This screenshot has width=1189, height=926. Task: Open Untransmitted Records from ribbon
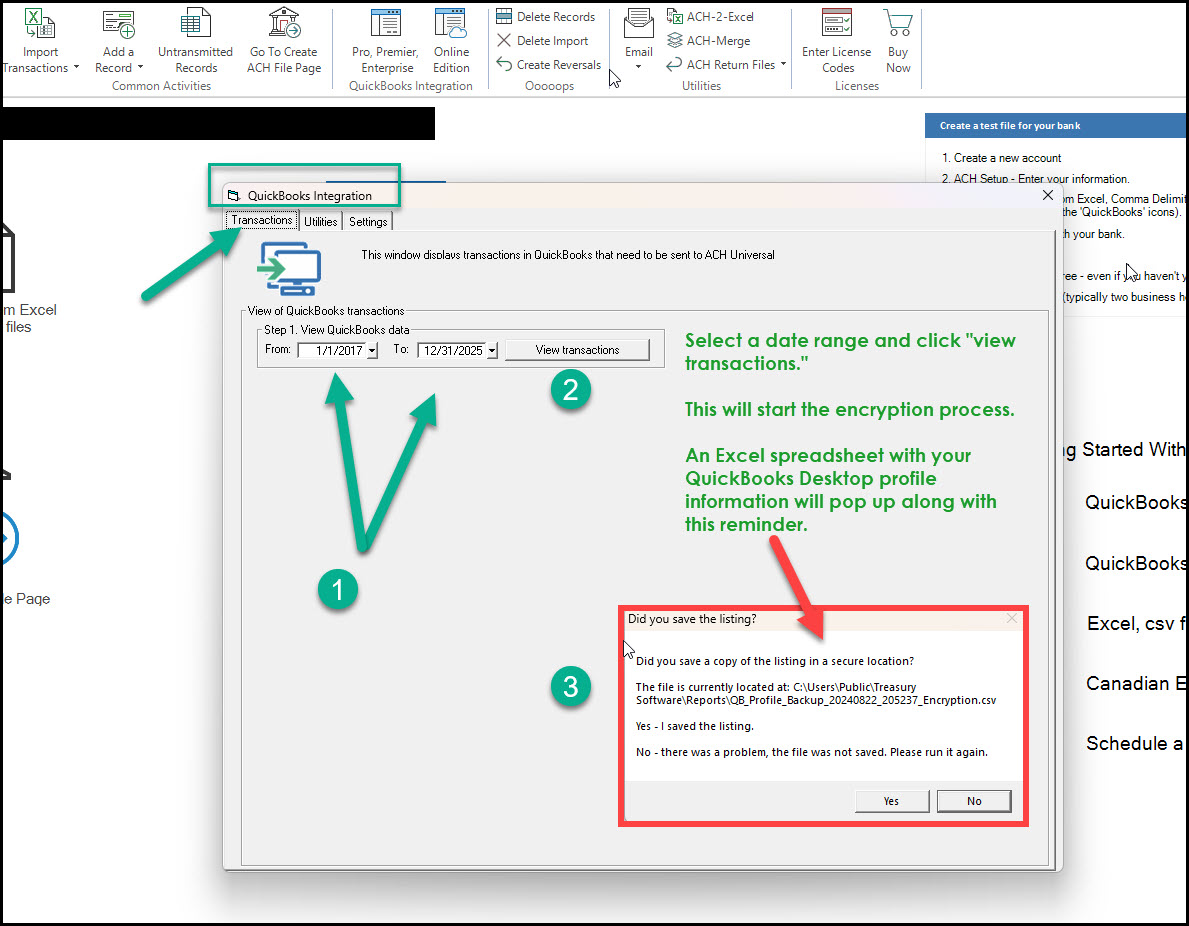tap(195, 42)
